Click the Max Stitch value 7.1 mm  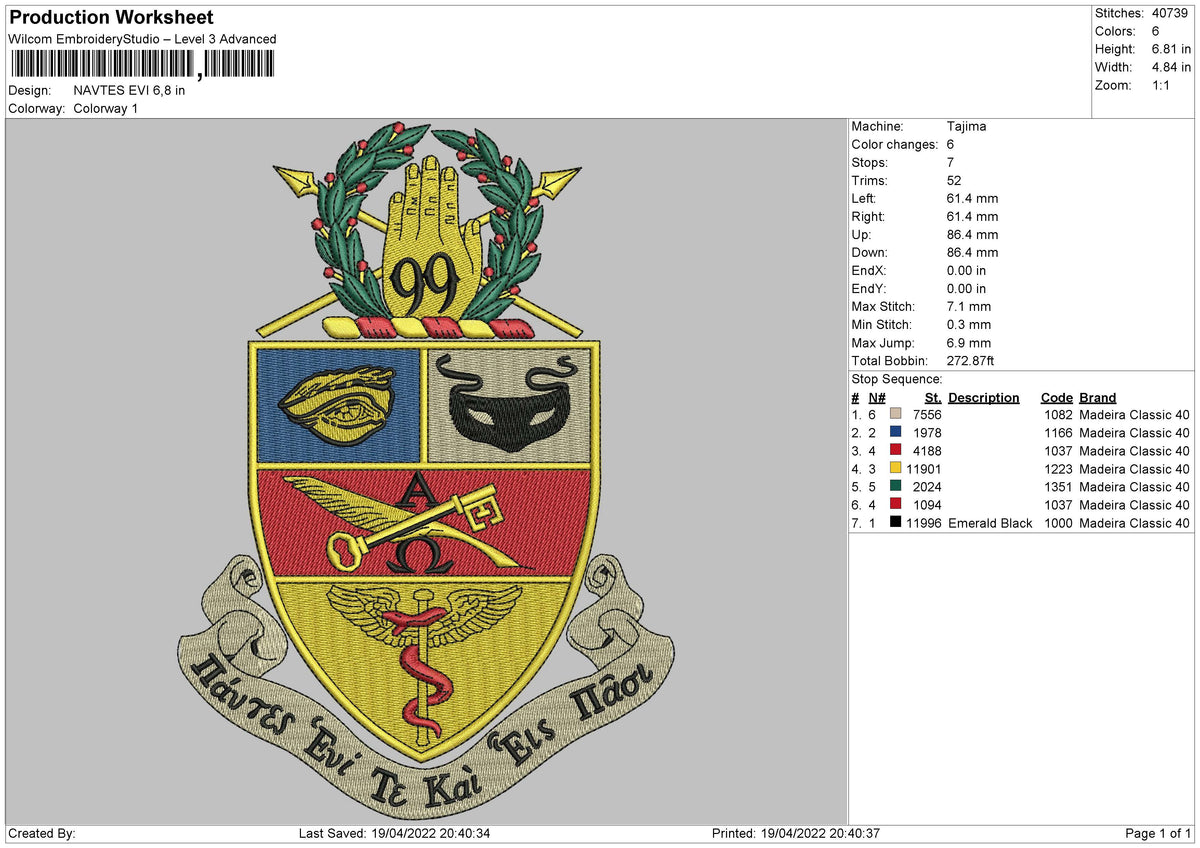coord(969,307)
